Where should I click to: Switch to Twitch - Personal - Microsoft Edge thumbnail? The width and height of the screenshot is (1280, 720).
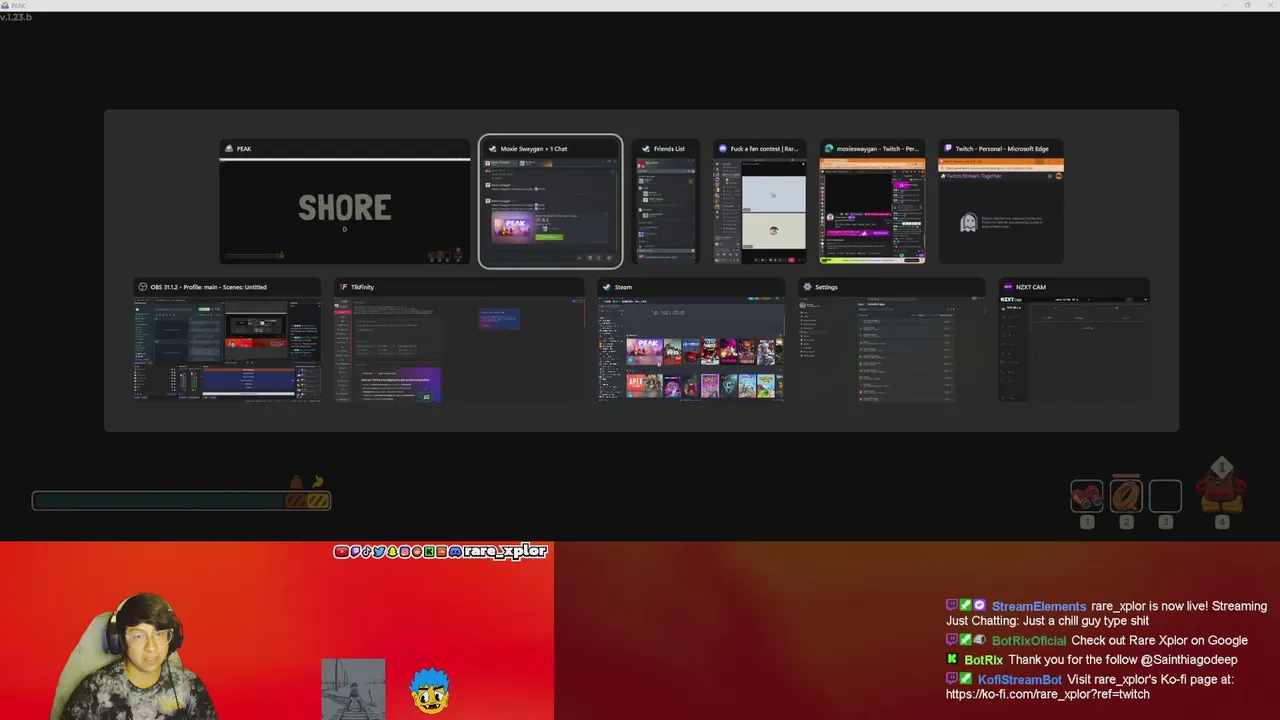(1001, 202)
